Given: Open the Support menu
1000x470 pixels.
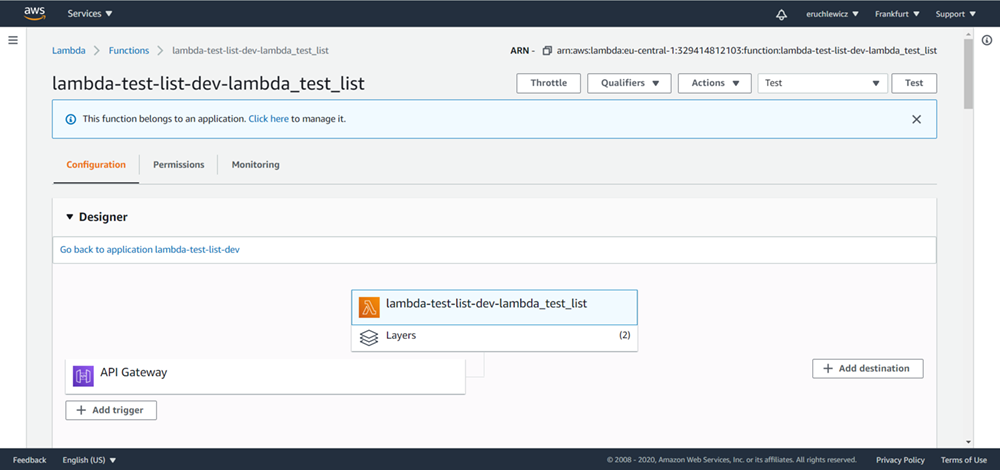Looking at the screenshot, I should (955, 14).
